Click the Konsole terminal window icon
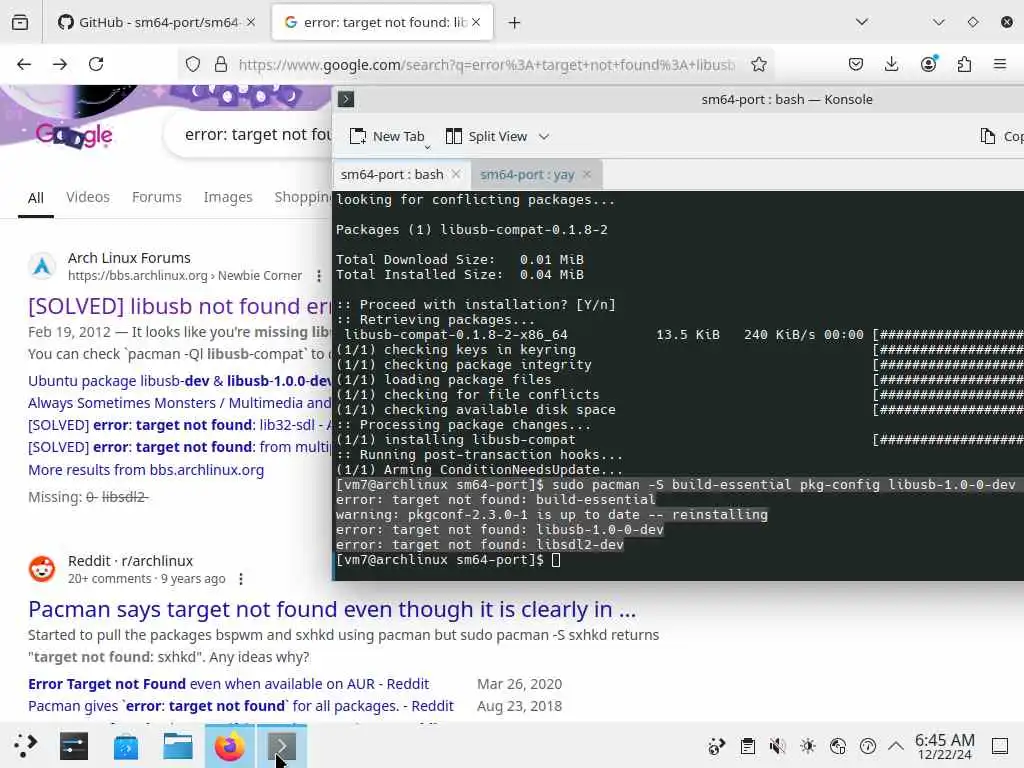 [346, 99]
